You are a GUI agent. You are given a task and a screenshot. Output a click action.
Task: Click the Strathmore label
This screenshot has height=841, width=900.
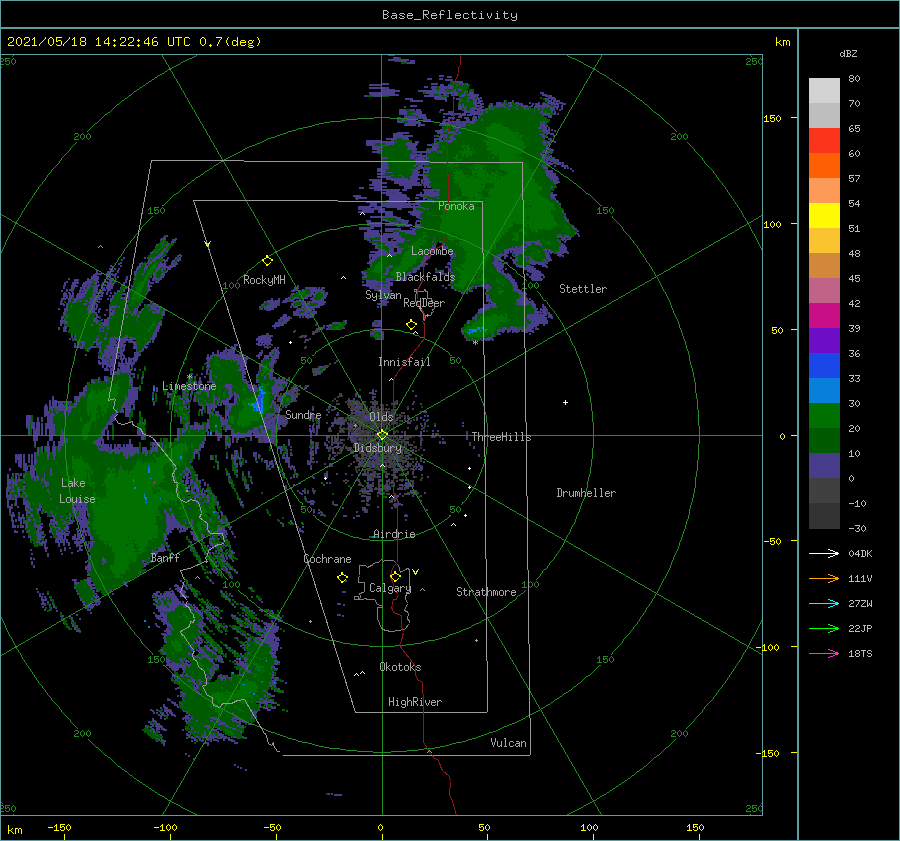(486, 592)
